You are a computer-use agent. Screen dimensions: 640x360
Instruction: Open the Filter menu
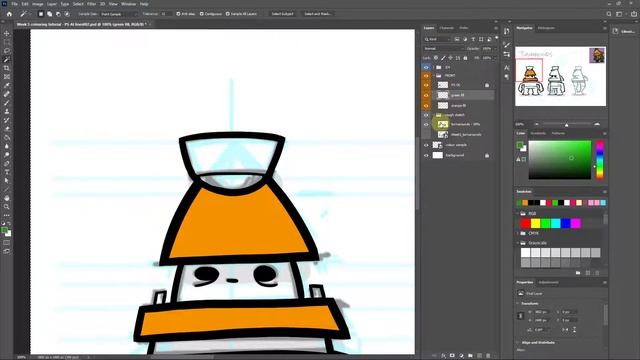(x=91, y=4)
